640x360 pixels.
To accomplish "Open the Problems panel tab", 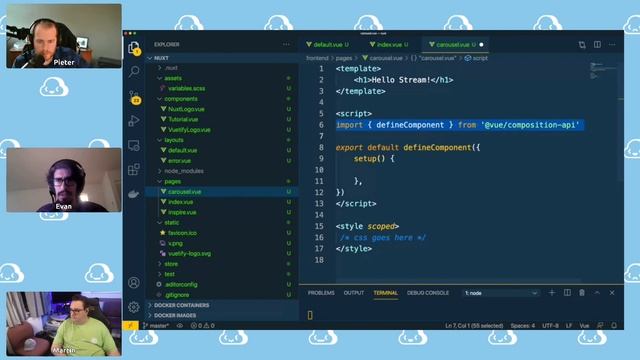I will [x=321, y=293].
